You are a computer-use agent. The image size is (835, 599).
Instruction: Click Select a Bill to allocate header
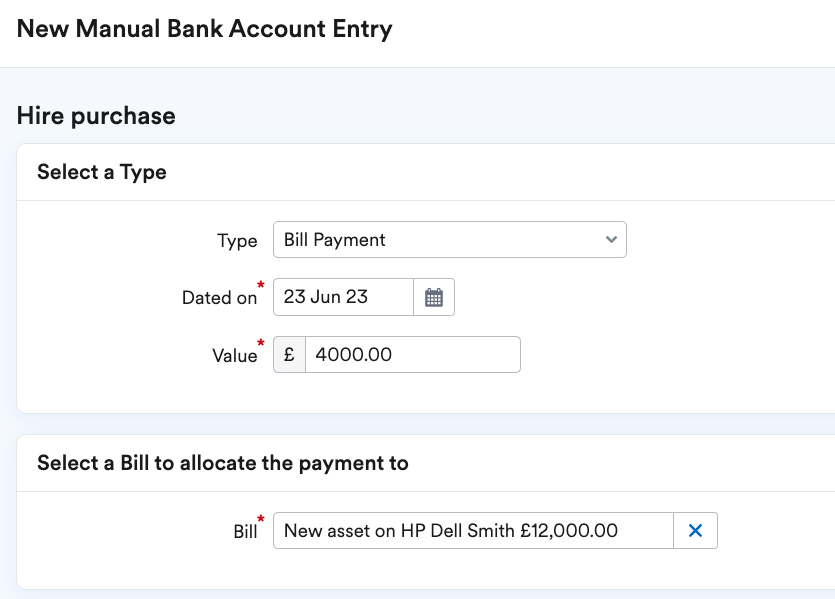pos(222,463)
